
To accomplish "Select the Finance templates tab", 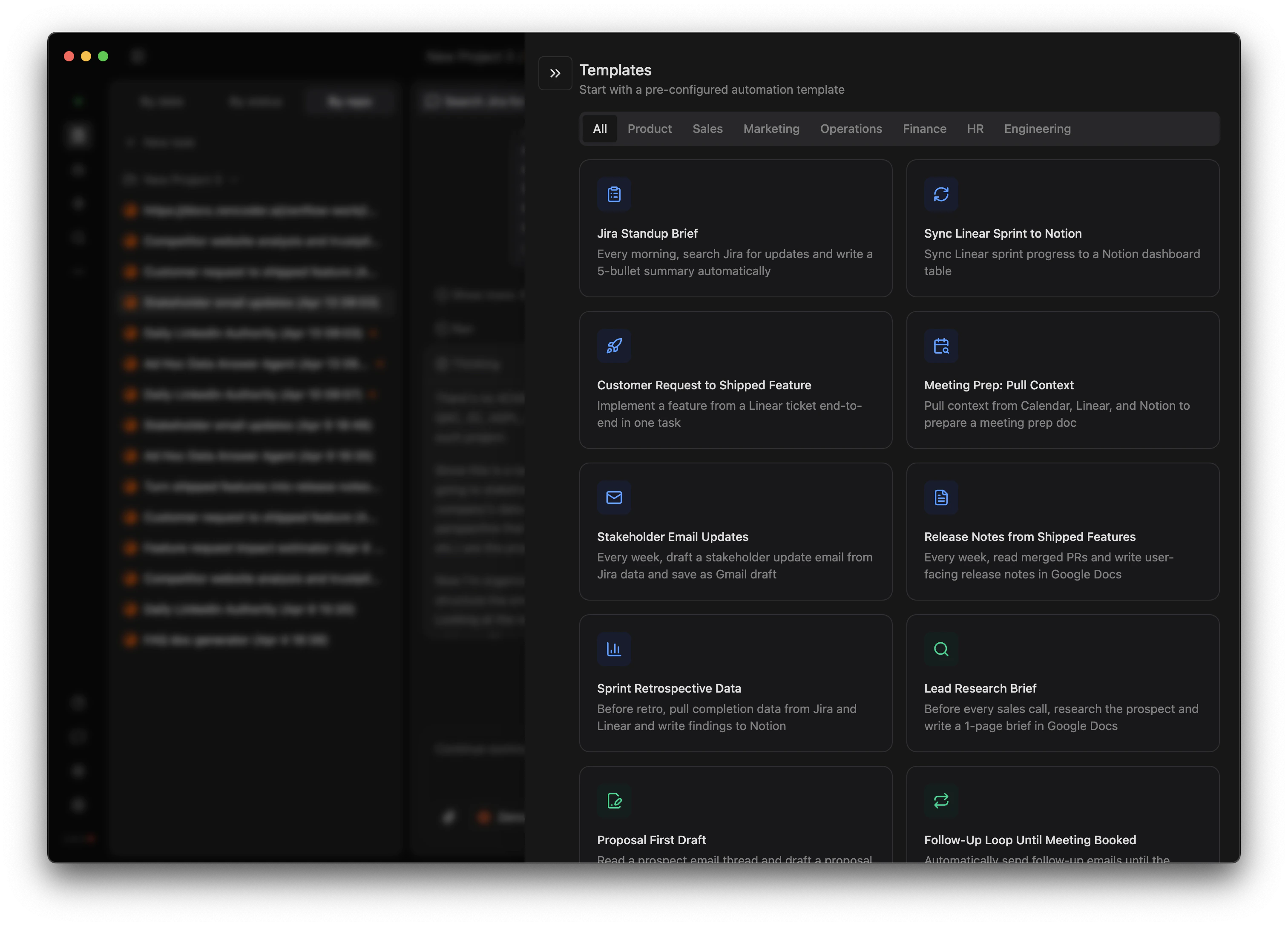I will [924, 128].
